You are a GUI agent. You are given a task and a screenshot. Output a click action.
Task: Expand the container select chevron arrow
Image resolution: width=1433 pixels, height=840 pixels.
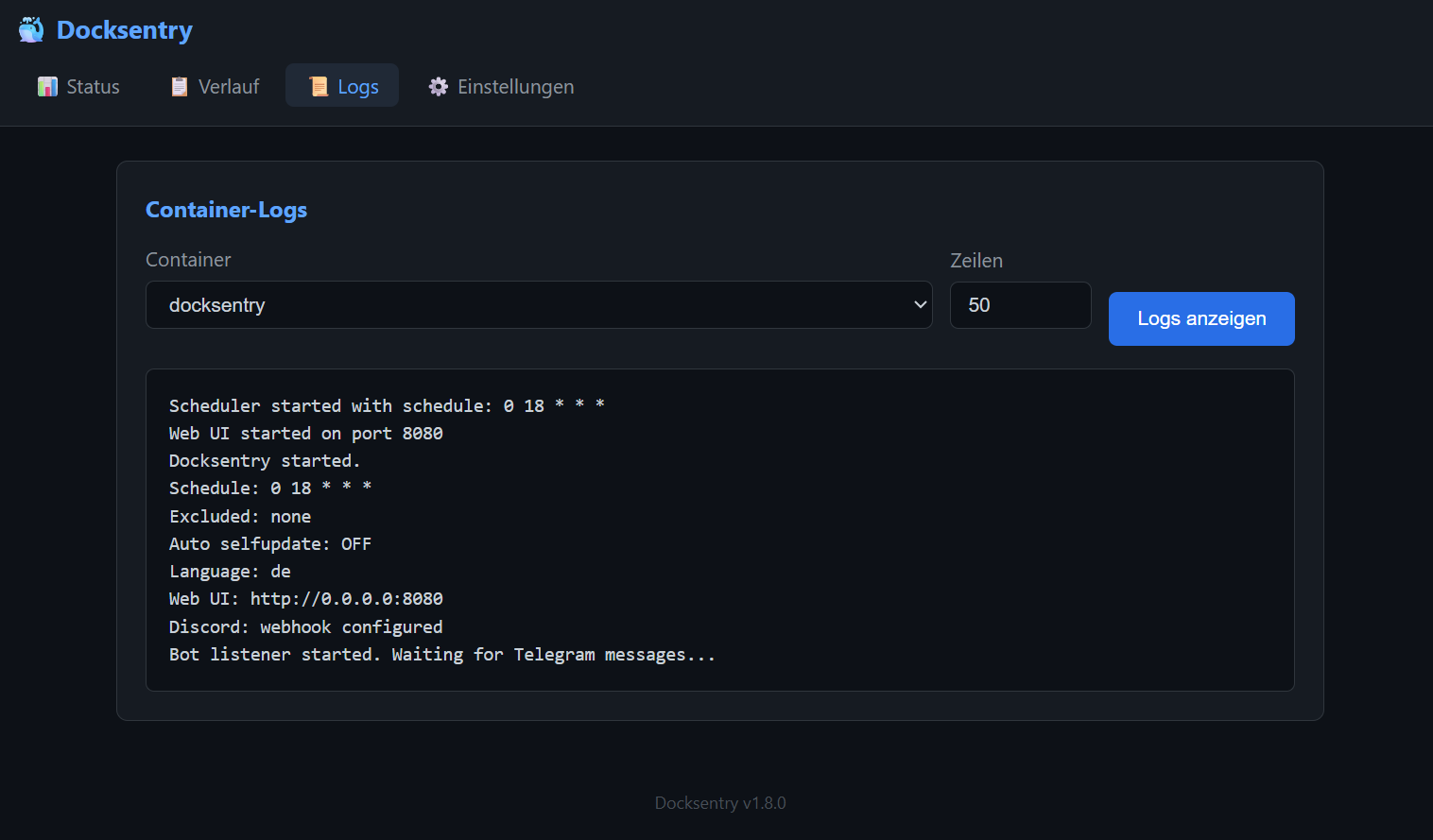tap(920, 305)
